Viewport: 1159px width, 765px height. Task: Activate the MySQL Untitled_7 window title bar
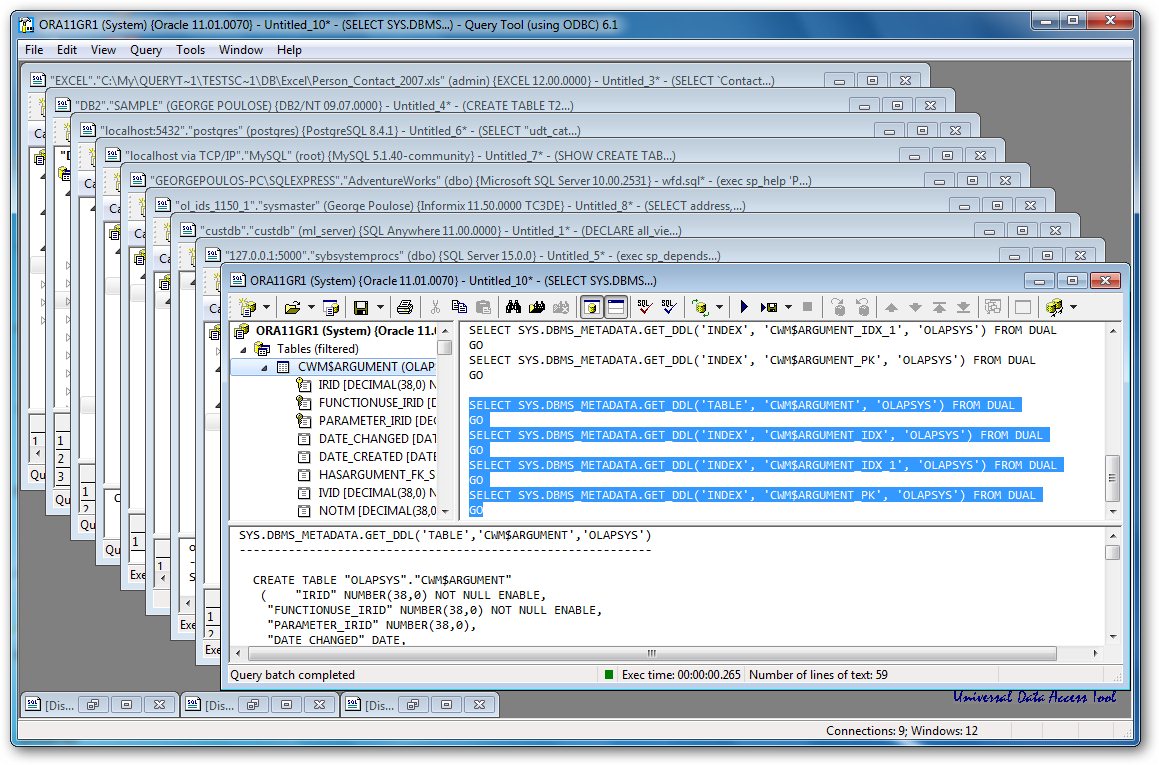click(400, 155)
